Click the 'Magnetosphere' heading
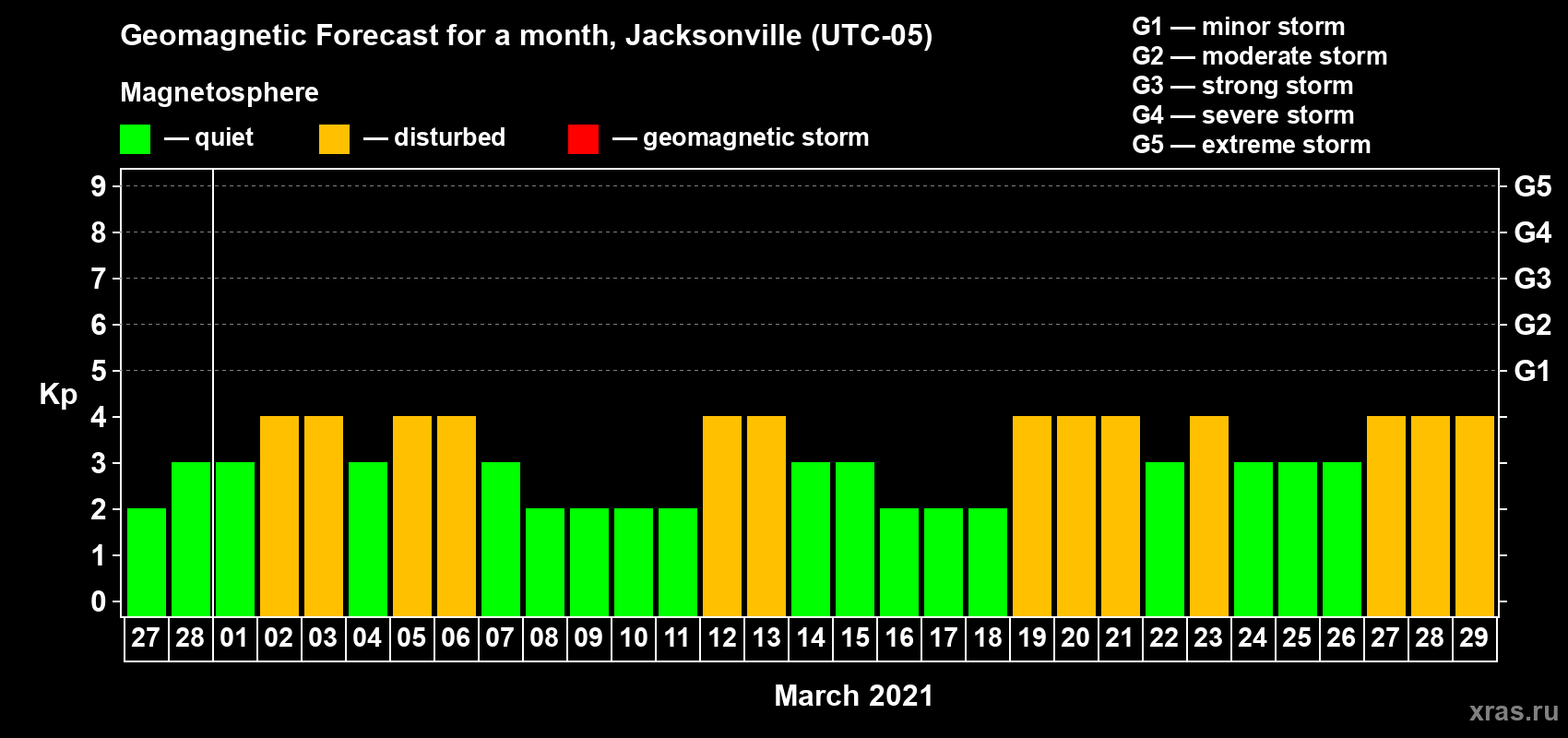The width and height of the screenshot is (1568, 738). pos(220,92)
